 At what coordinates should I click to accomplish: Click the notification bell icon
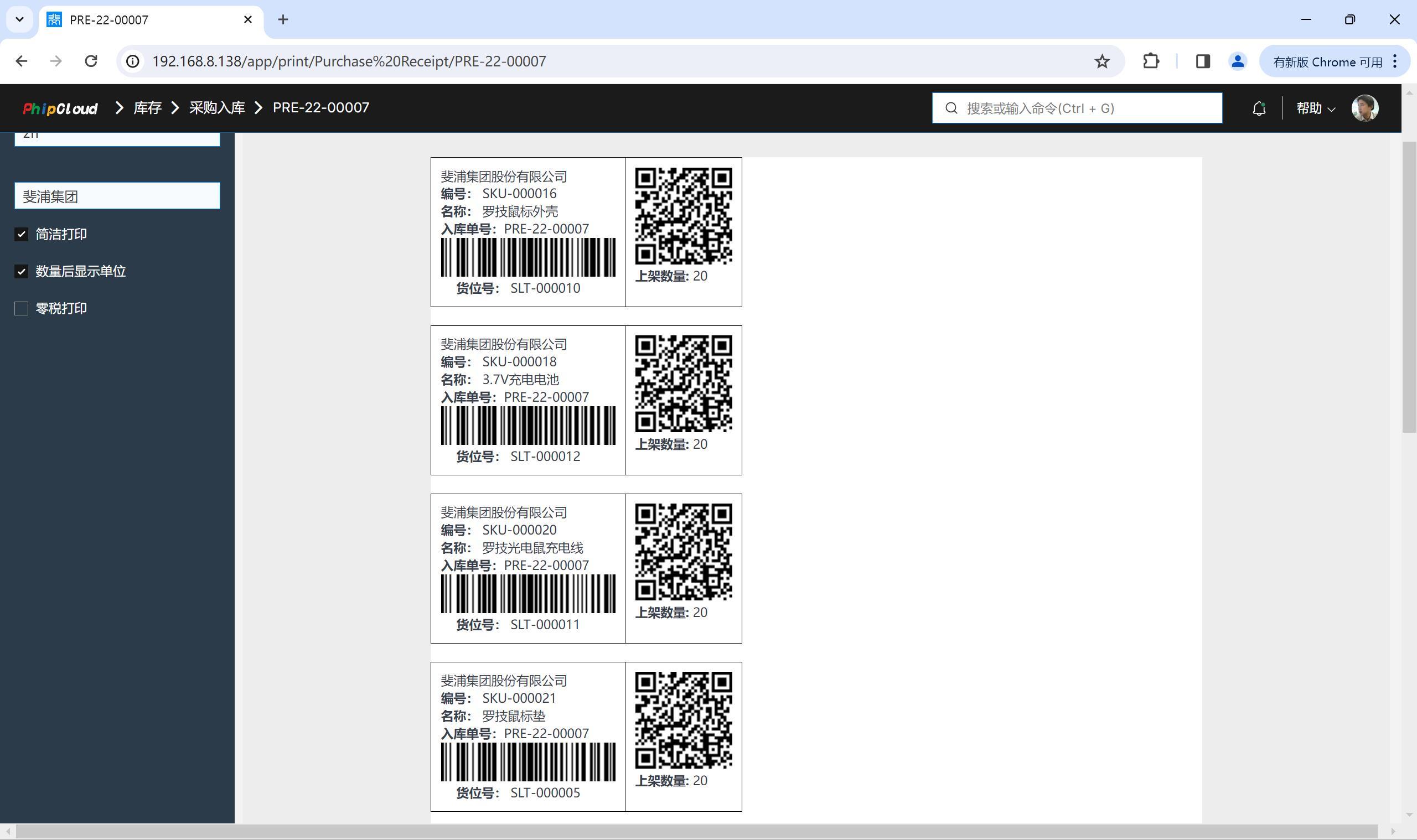pyautogui.click(x=1259, y=108)
